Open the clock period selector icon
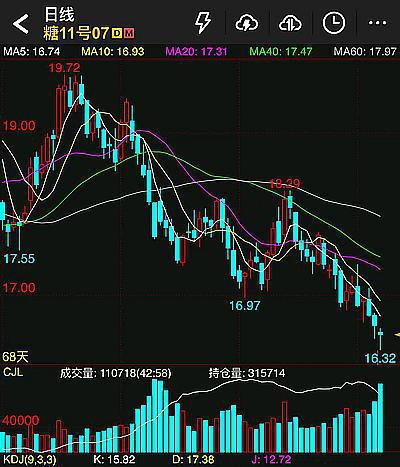Viewport: 400px width, 467px height. click(334, 23)
